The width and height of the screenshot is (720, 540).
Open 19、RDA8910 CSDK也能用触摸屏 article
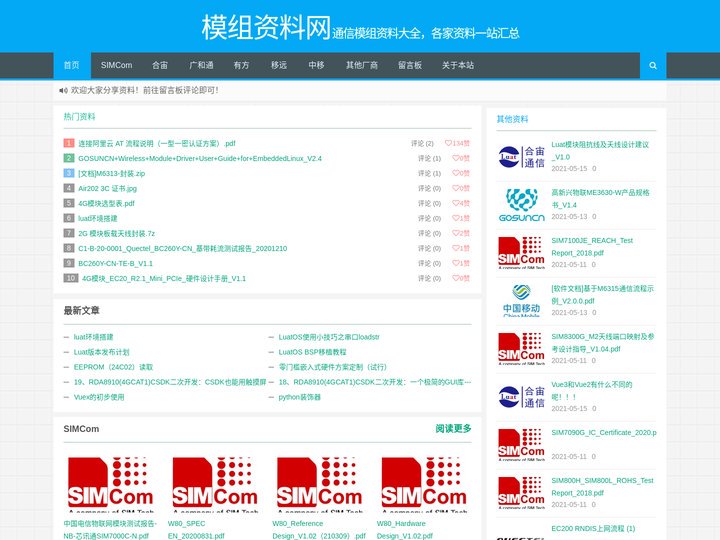[x=170, y=382]
